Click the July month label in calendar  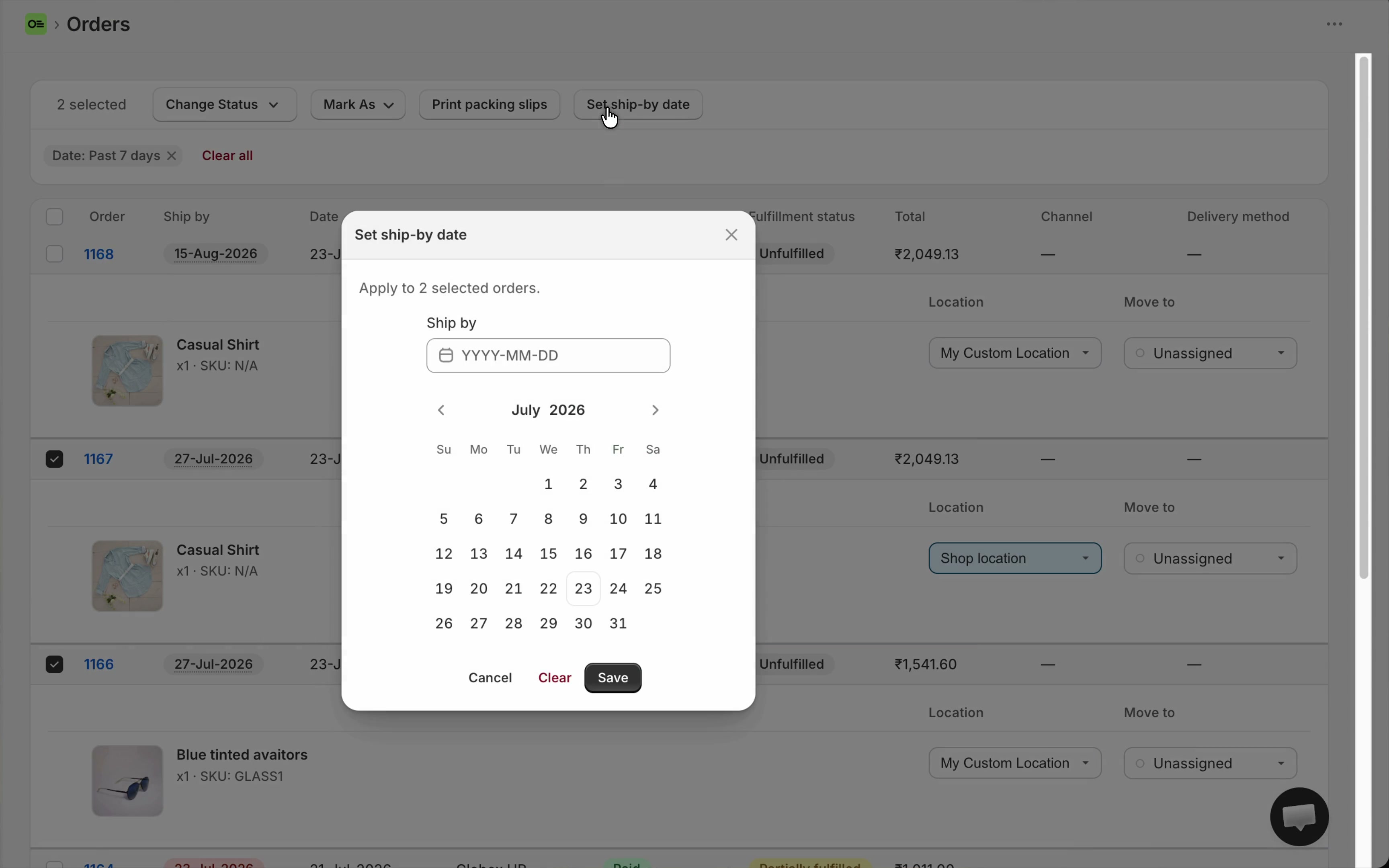pos(526,410)
